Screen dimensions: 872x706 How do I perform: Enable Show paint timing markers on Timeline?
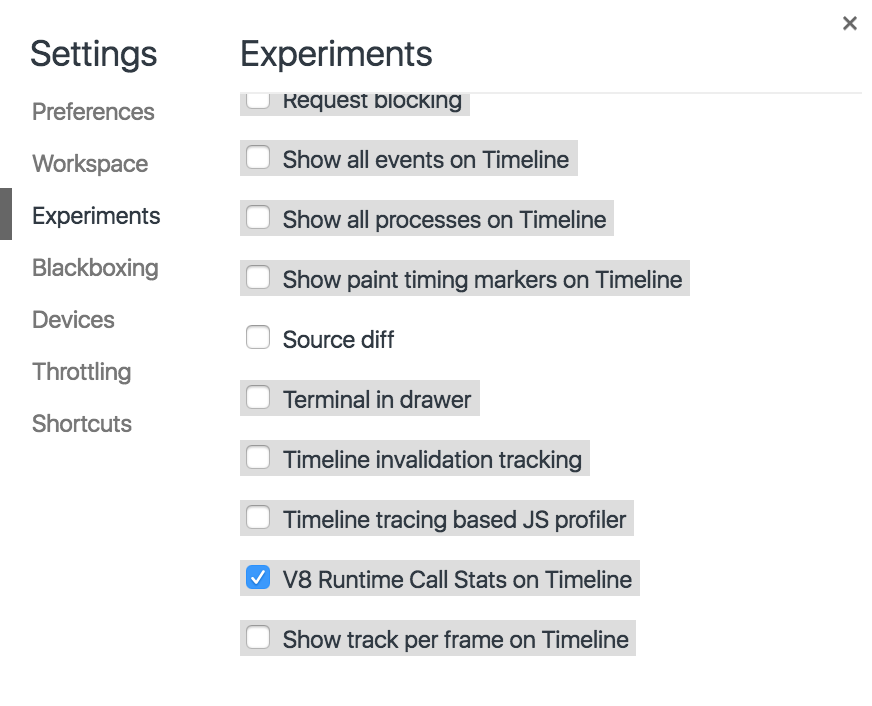258,277
